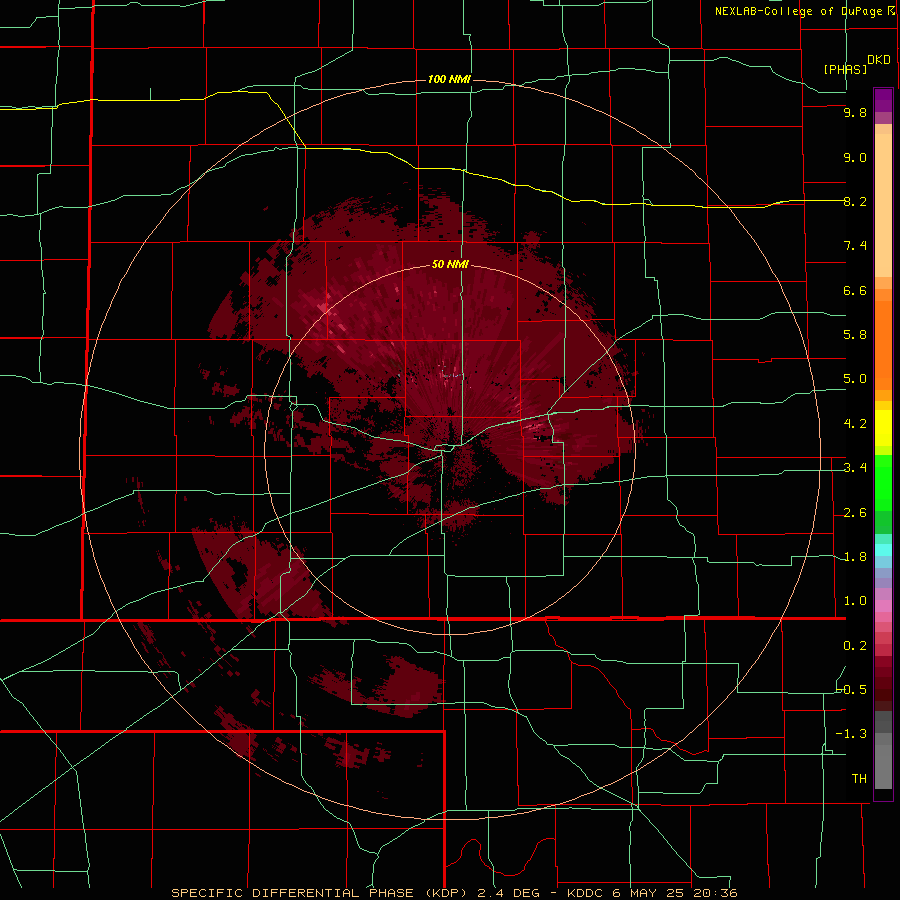Image resolution: width=900 pixels, height=900 pixels.
Task: Click the 5.0 value on color scale
Action: click(855, 379)
